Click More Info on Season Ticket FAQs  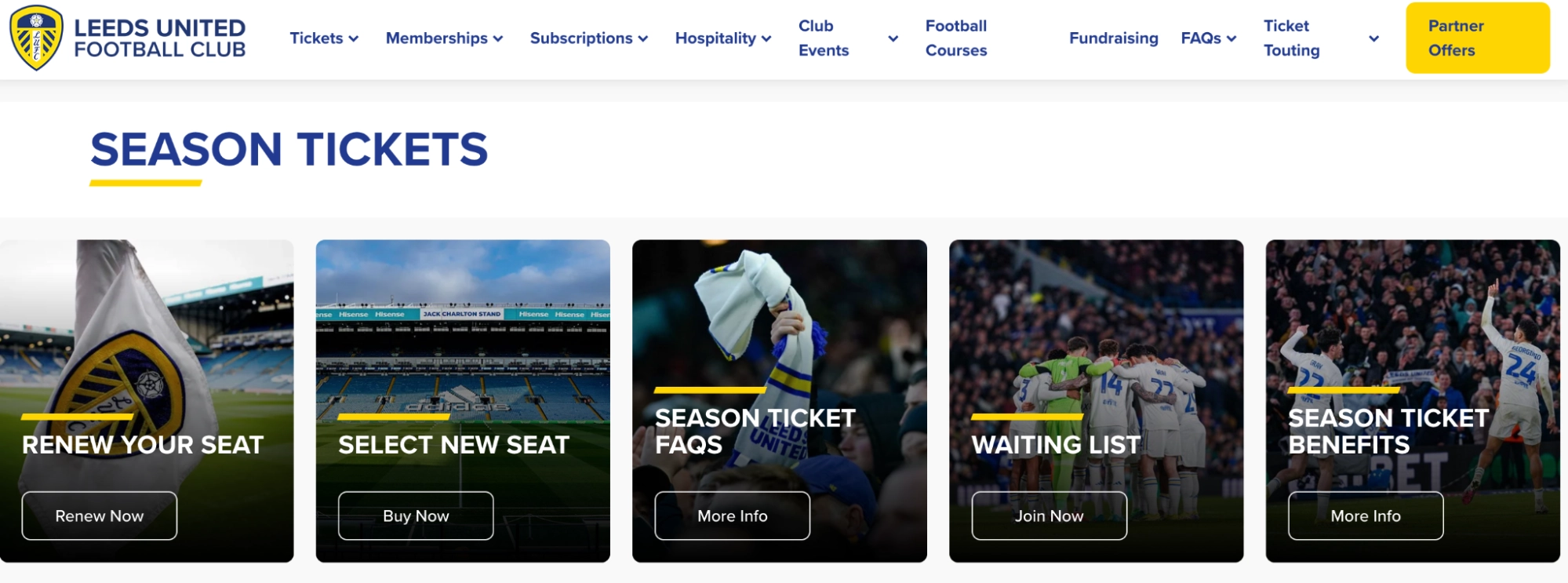[731, 516]
